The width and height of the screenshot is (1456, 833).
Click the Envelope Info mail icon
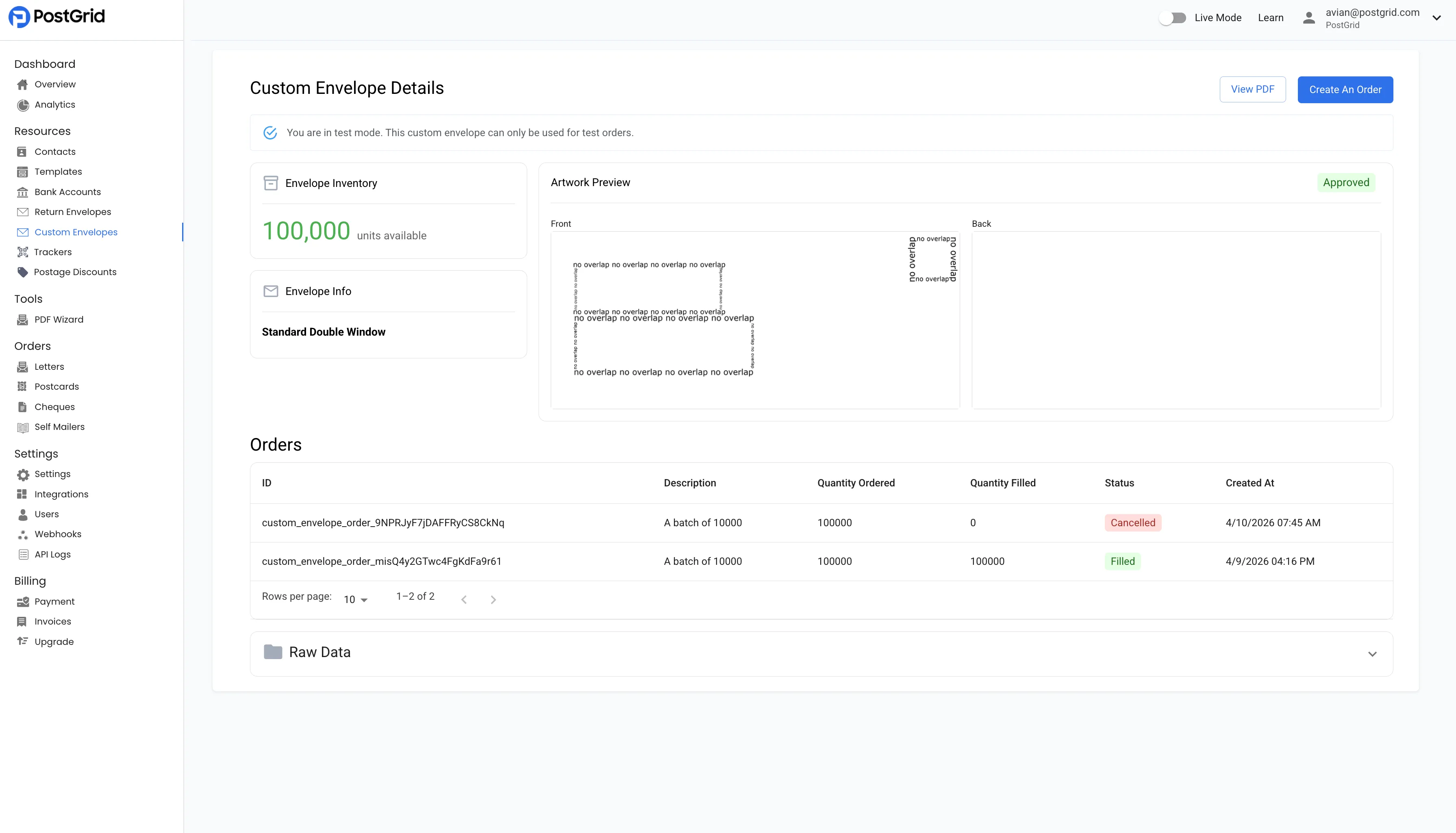point(271,291)
